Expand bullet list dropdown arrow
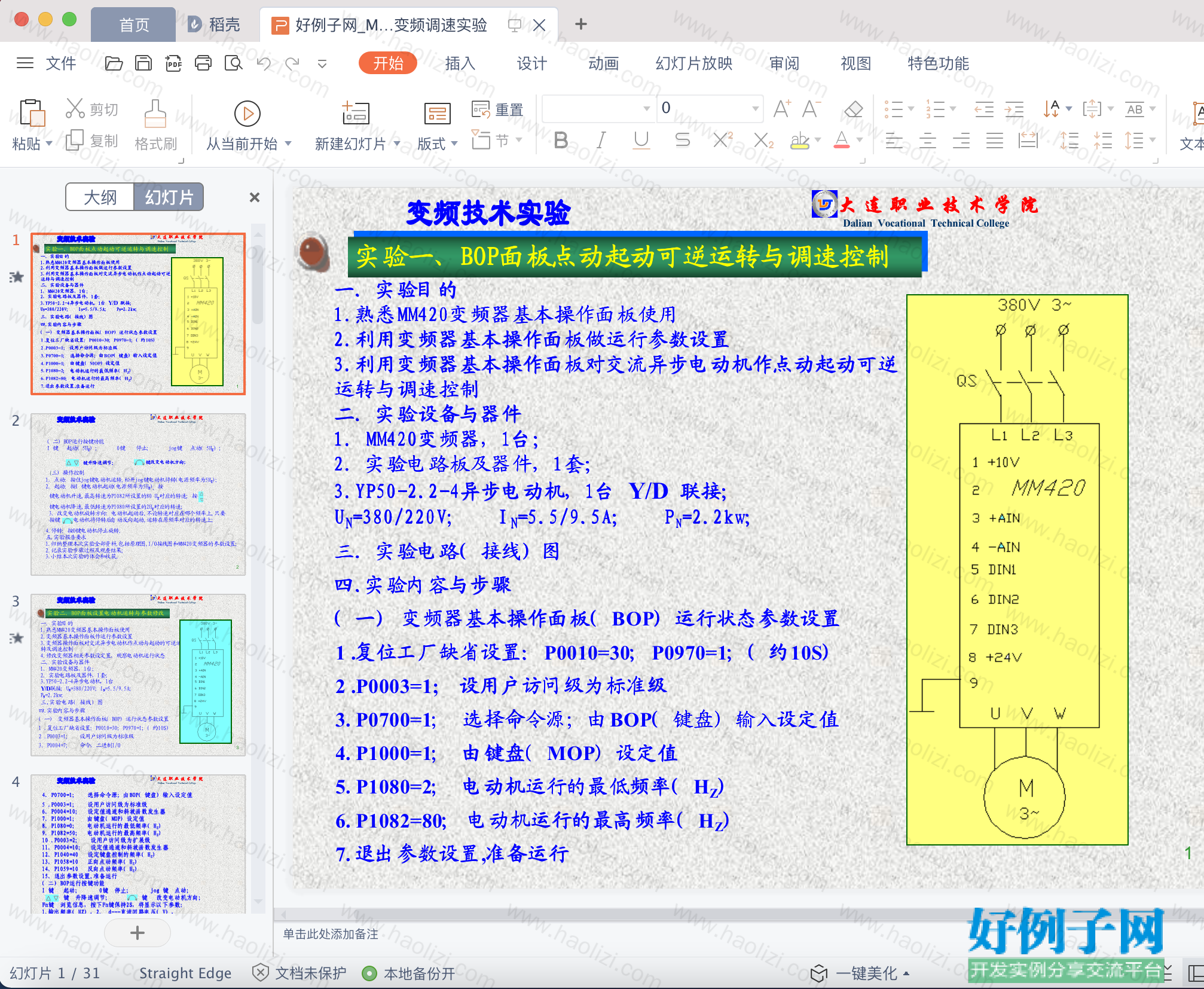The image size is (1204, 989). pos(911,109)
